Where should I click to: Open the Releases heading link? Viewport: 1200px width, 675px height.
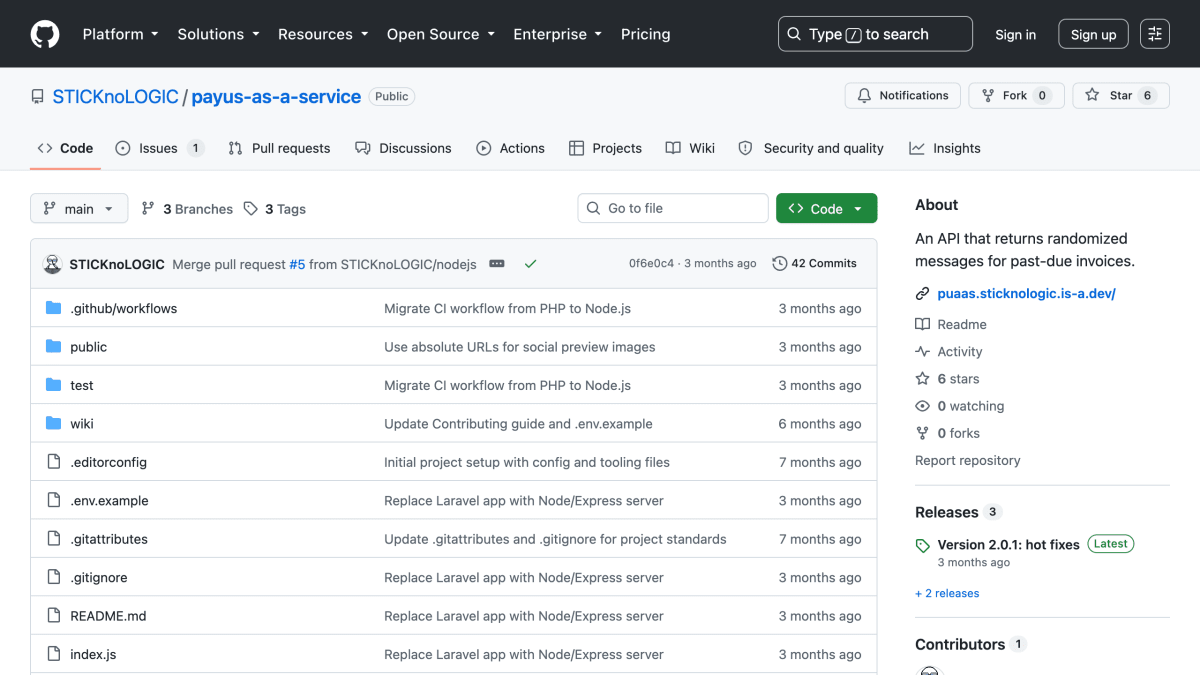click(946, 512)
